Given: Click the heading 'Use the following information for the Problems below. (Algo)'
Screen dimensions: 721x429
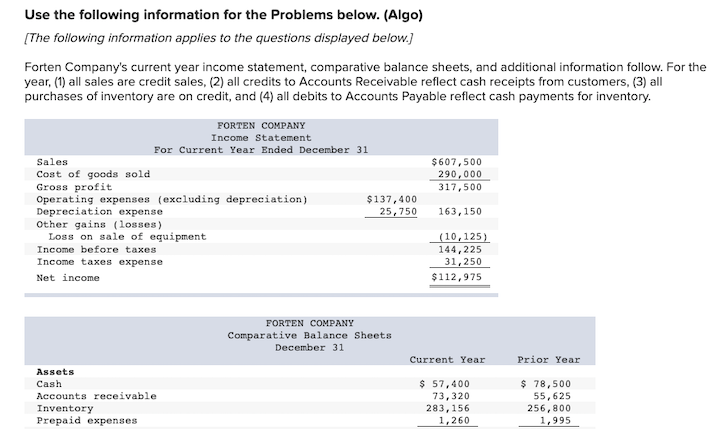Looking at the screenshot, I should tap(223, 15).
